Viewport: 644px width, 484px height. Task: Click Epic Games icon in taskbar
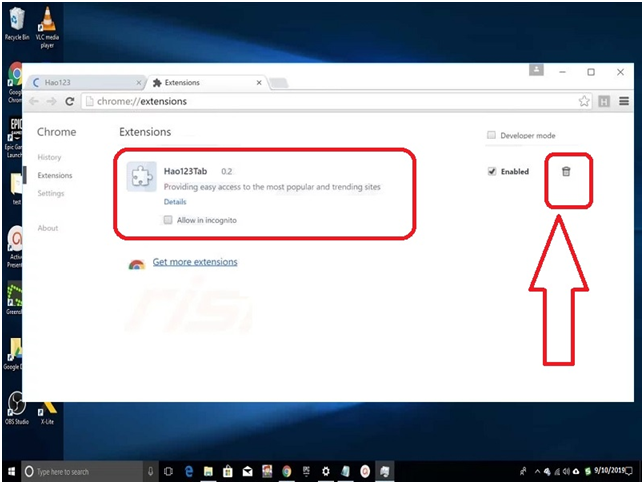(x=306, y=471)
